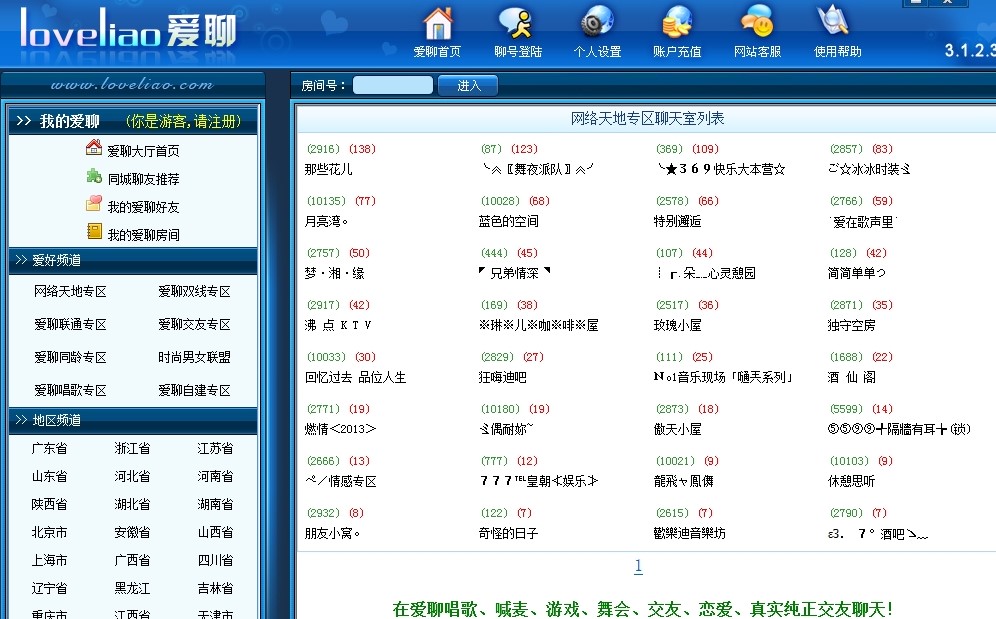Click house icon beside 爱聊大厅首页
Screen dimensions: 996x619
click(94, 147)
